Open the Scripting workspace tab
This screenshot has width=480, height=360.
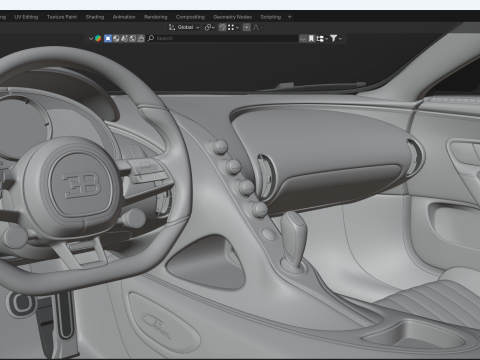pyautogui.click(x=270, y=17)
